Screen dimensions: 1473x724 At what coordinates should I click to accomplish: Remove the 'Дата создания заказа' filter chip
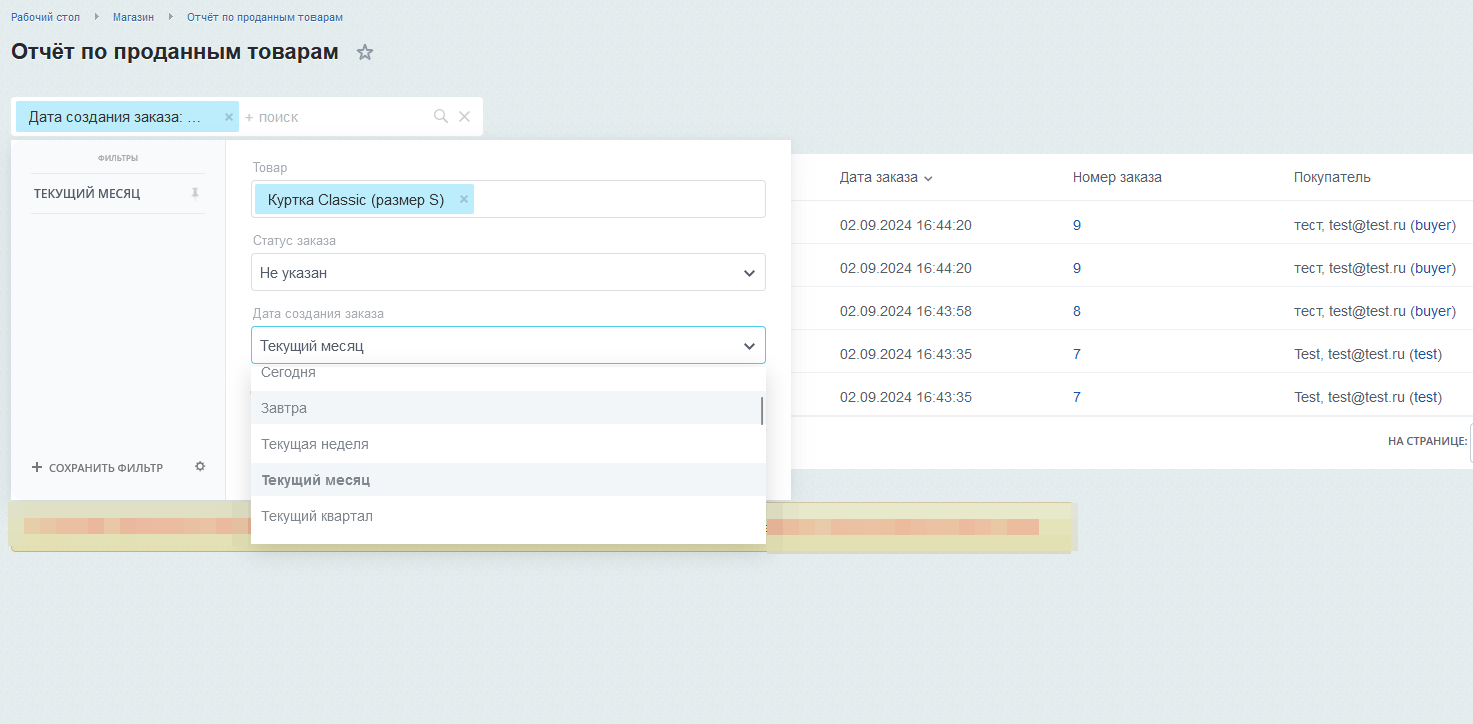click(x=228, y=117)
